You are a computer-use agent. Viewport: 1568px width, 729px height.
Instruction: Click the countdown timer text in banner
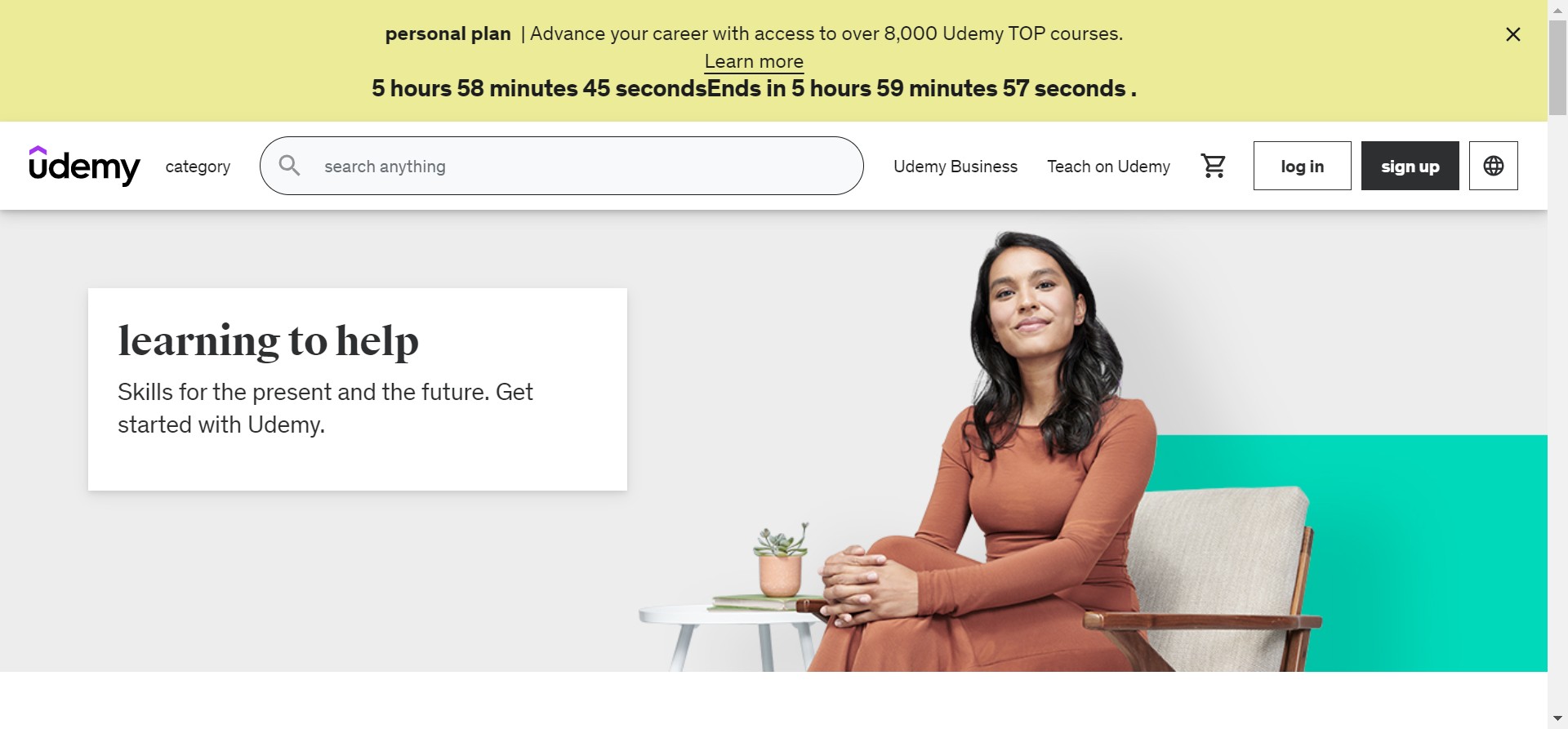(x=754, y=88)
